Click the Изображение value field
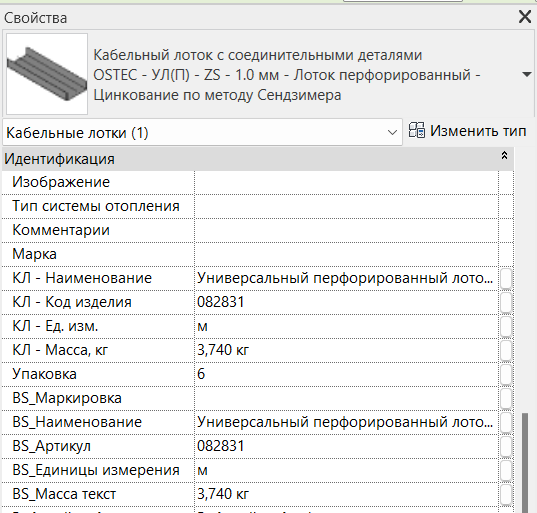 [x=346, y=183]
